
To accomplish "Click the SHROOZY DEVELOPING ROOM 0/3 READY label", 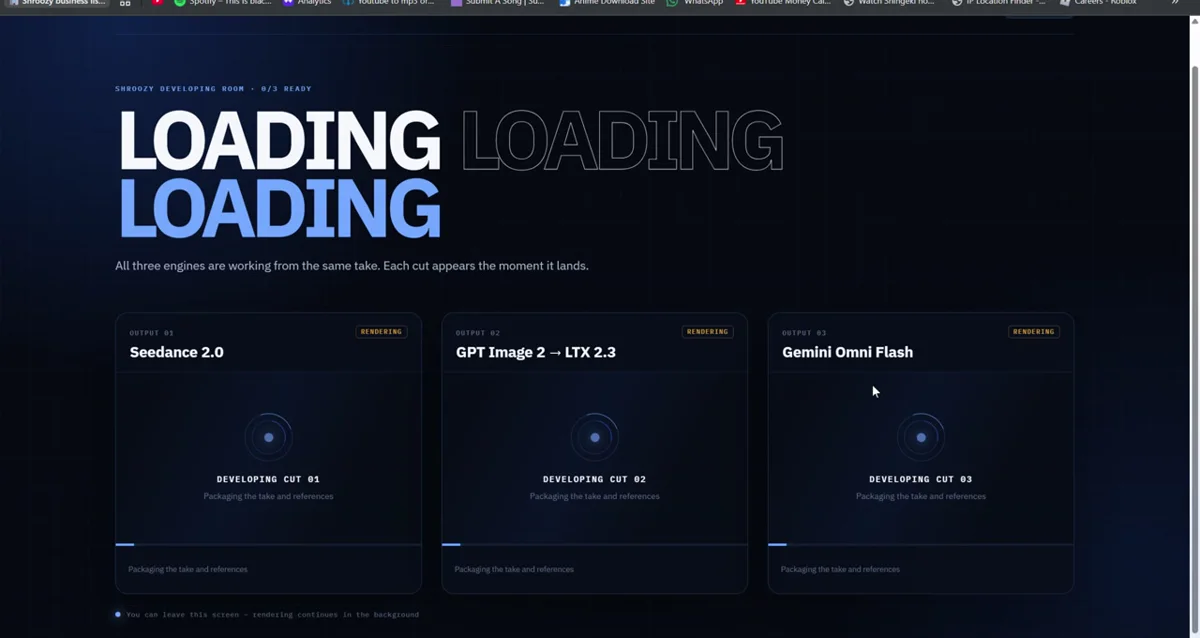I will [213, 89].
